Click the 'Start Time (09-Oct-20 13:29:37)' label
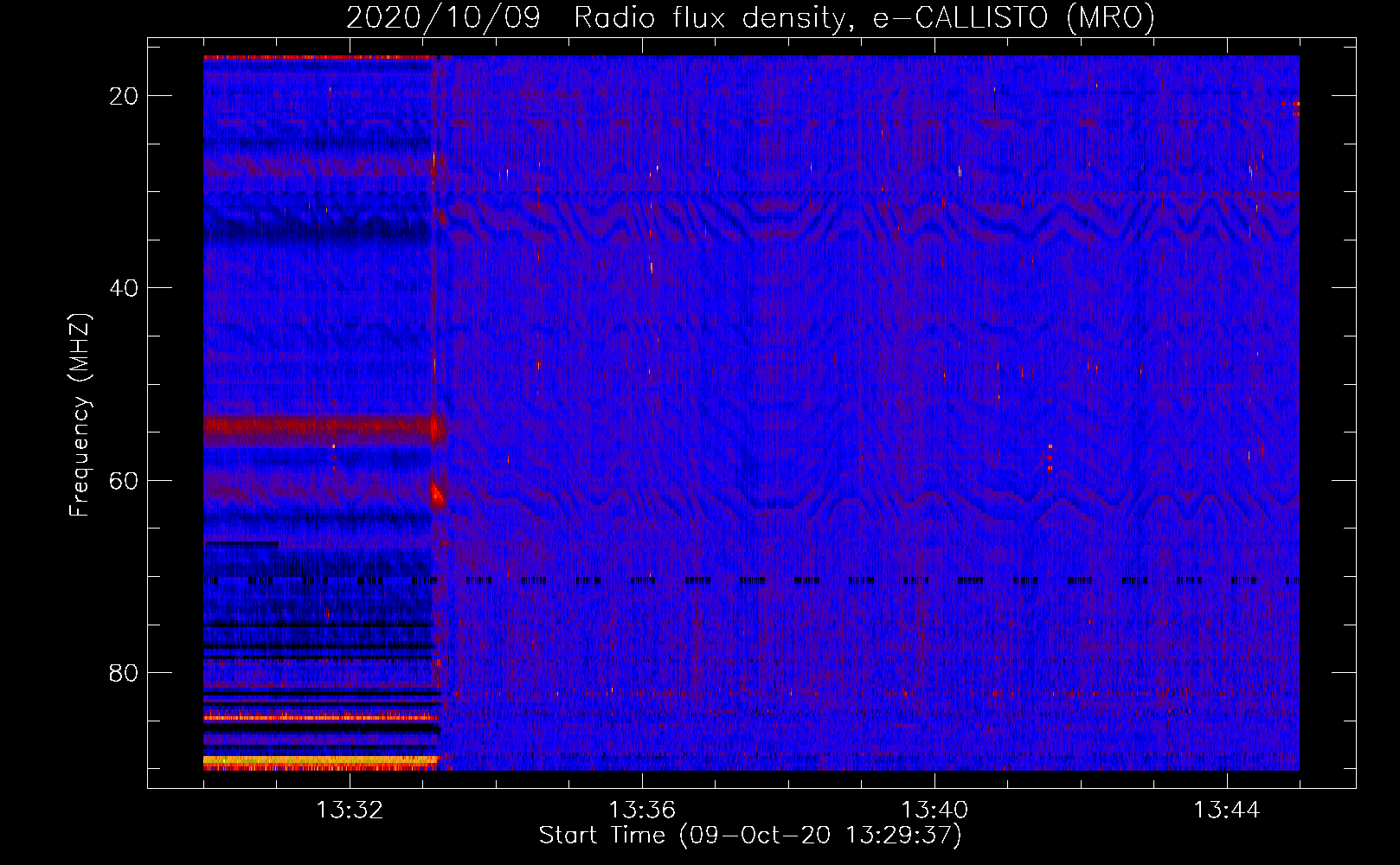 point(750,836)
